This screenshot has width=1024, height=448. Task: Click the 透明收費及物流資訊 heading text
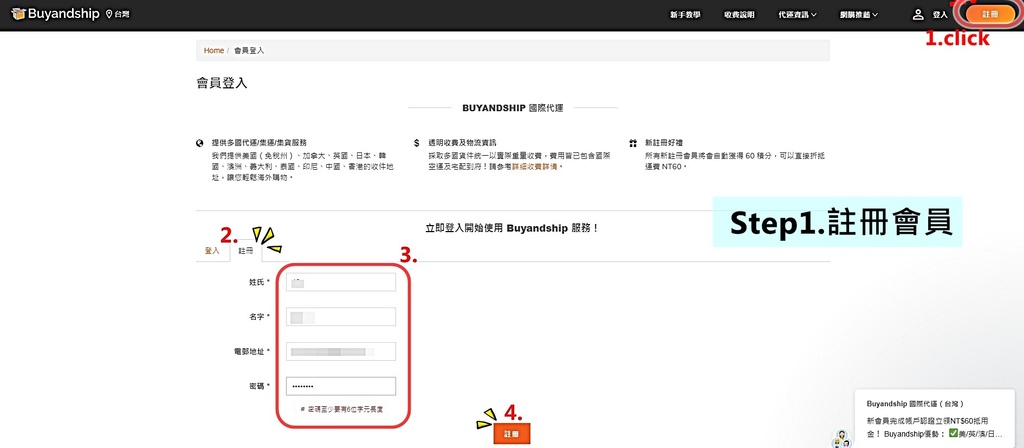(461, 142)
